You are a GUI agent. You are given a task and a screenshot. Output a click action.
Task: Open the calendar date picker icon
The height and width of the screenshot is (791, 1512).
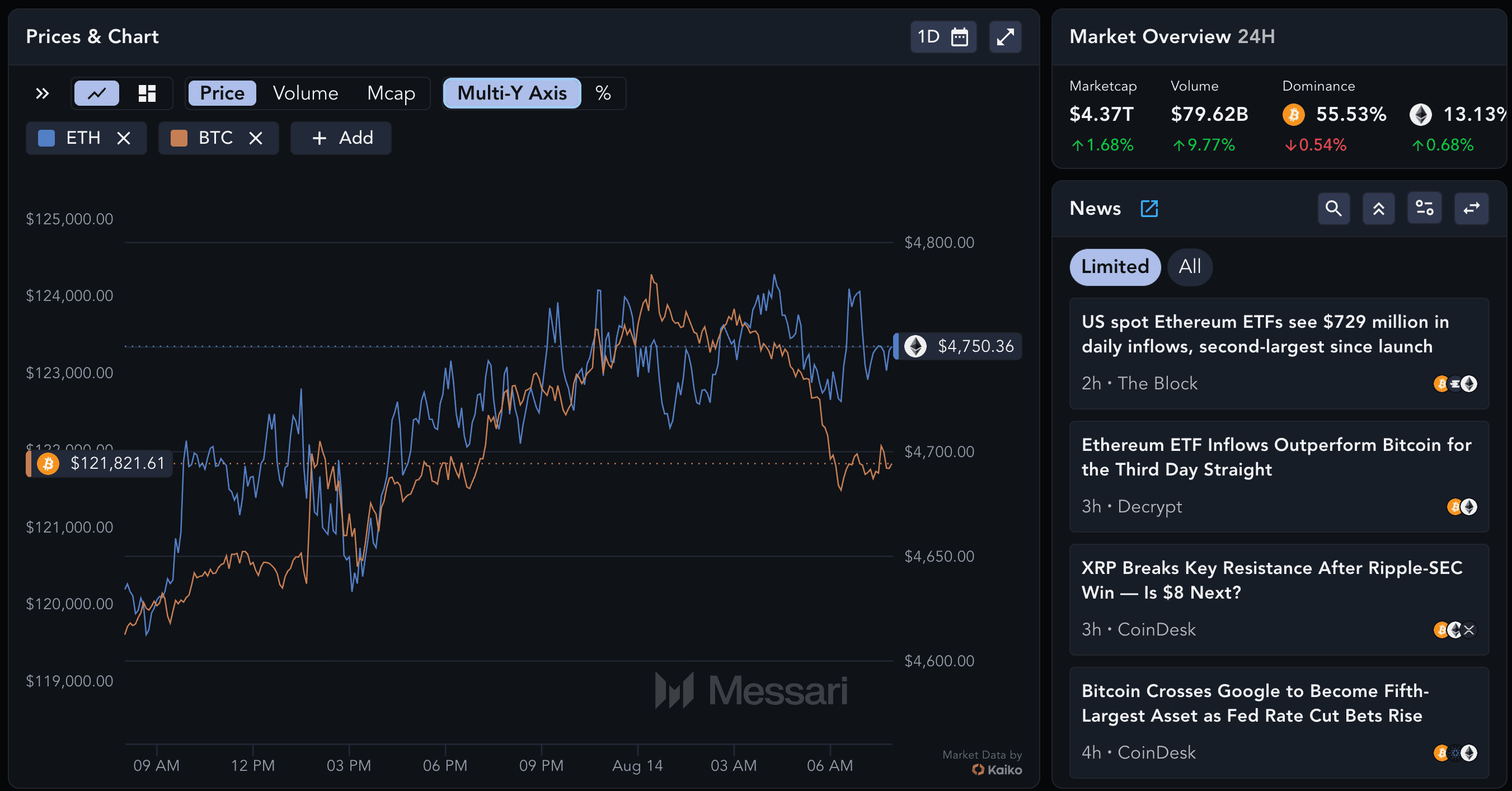tap(960, 36)
